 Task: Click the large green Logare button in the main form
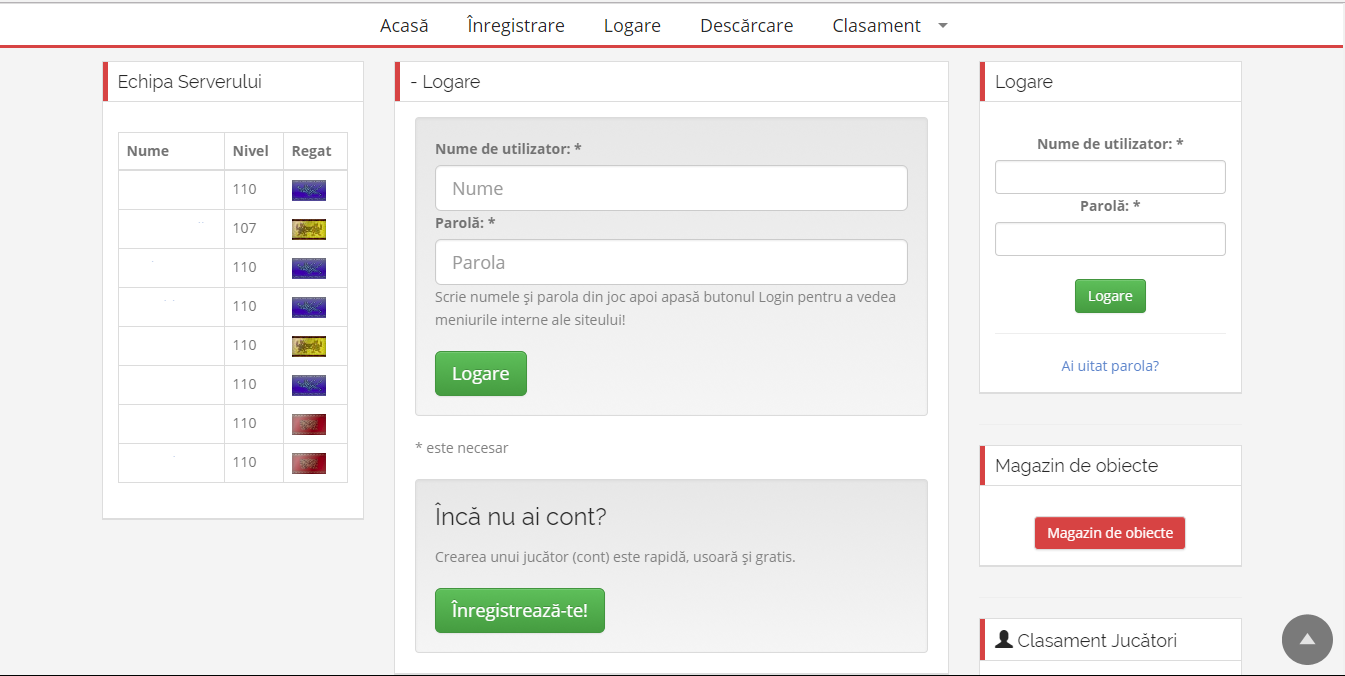click(481, 374)
